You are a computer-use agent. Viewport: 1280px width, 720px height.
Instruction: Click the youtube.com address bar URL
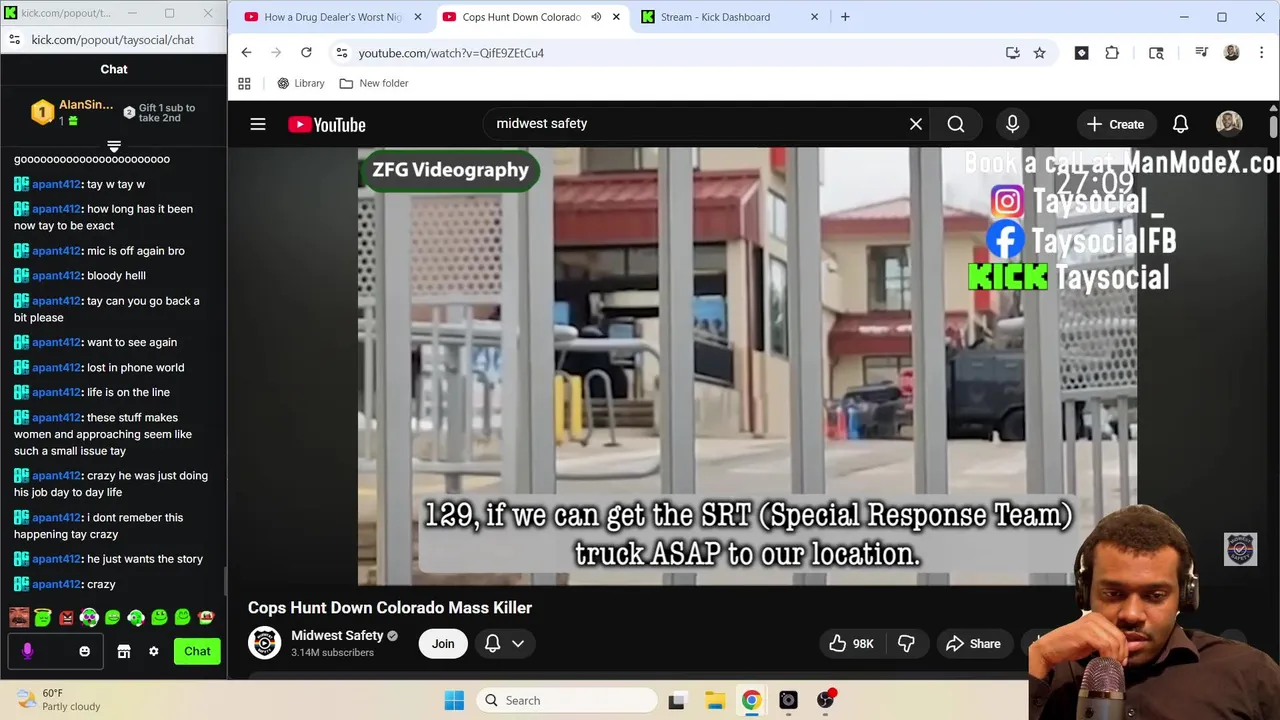pyautogui.click(x=451, y=53)
